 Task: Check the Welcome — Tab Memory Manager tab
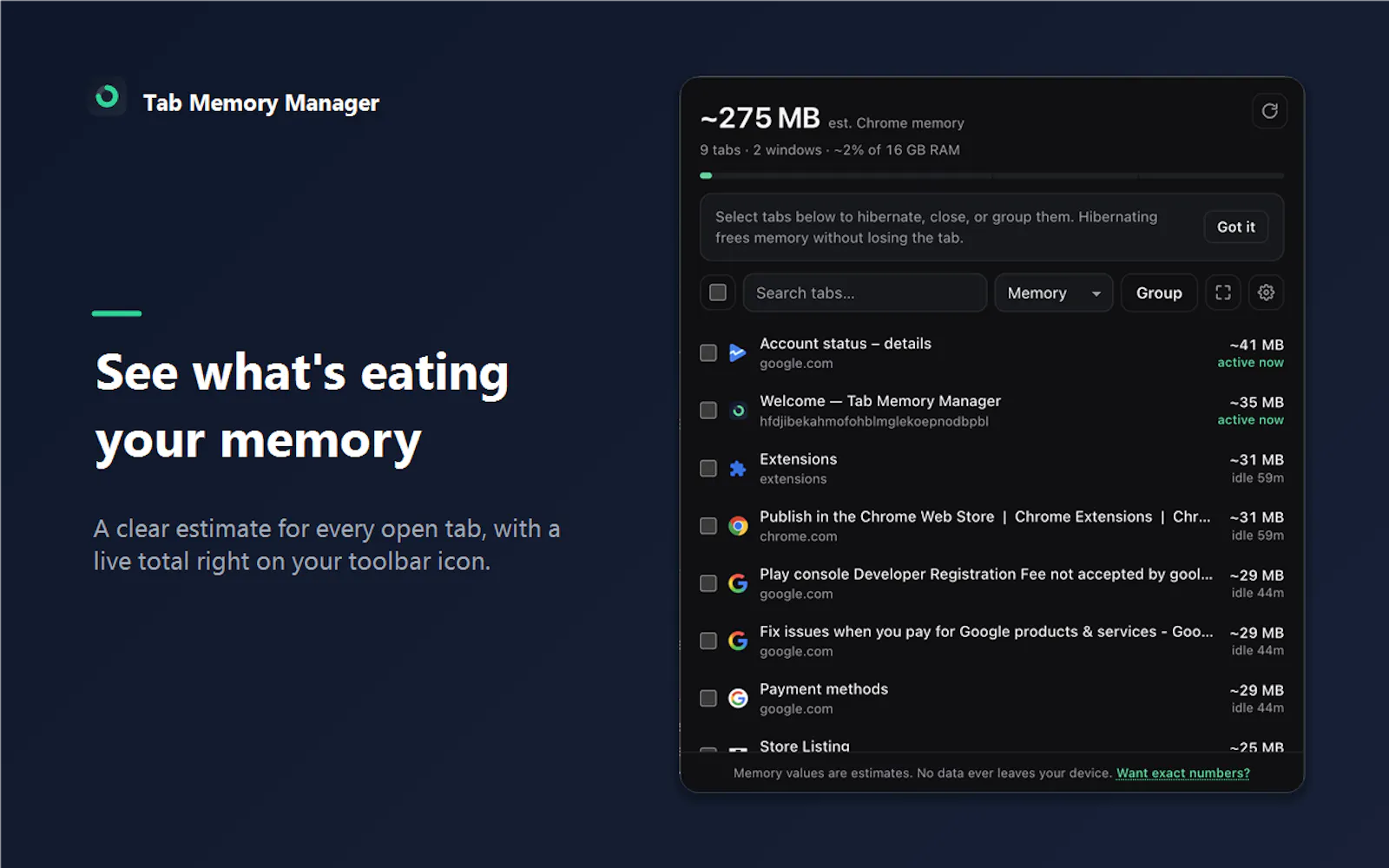point(708,410)
